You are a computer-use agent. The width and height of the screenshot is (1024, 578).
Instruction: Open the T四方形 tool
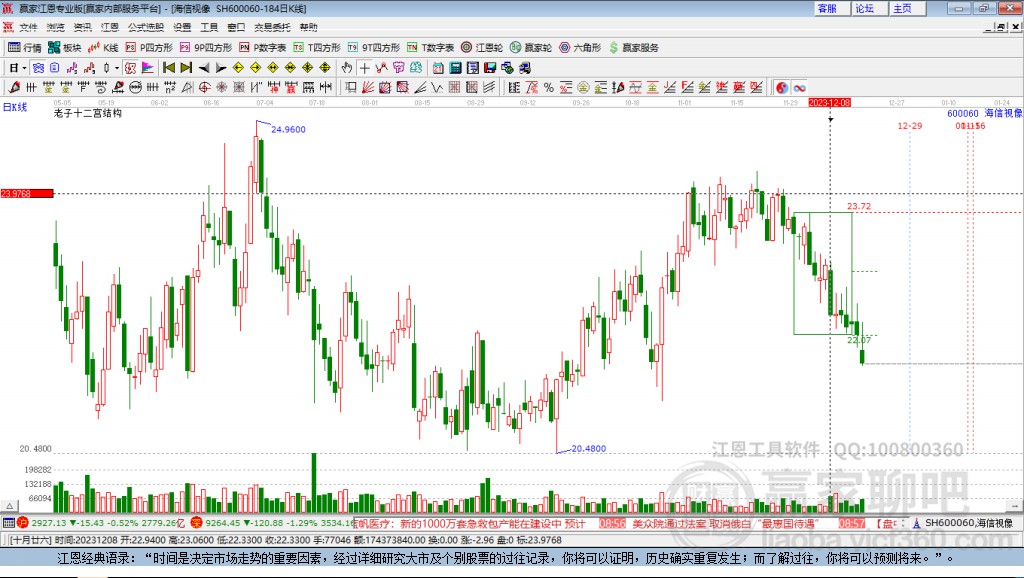pyautogui.click(x=317, y=48)
